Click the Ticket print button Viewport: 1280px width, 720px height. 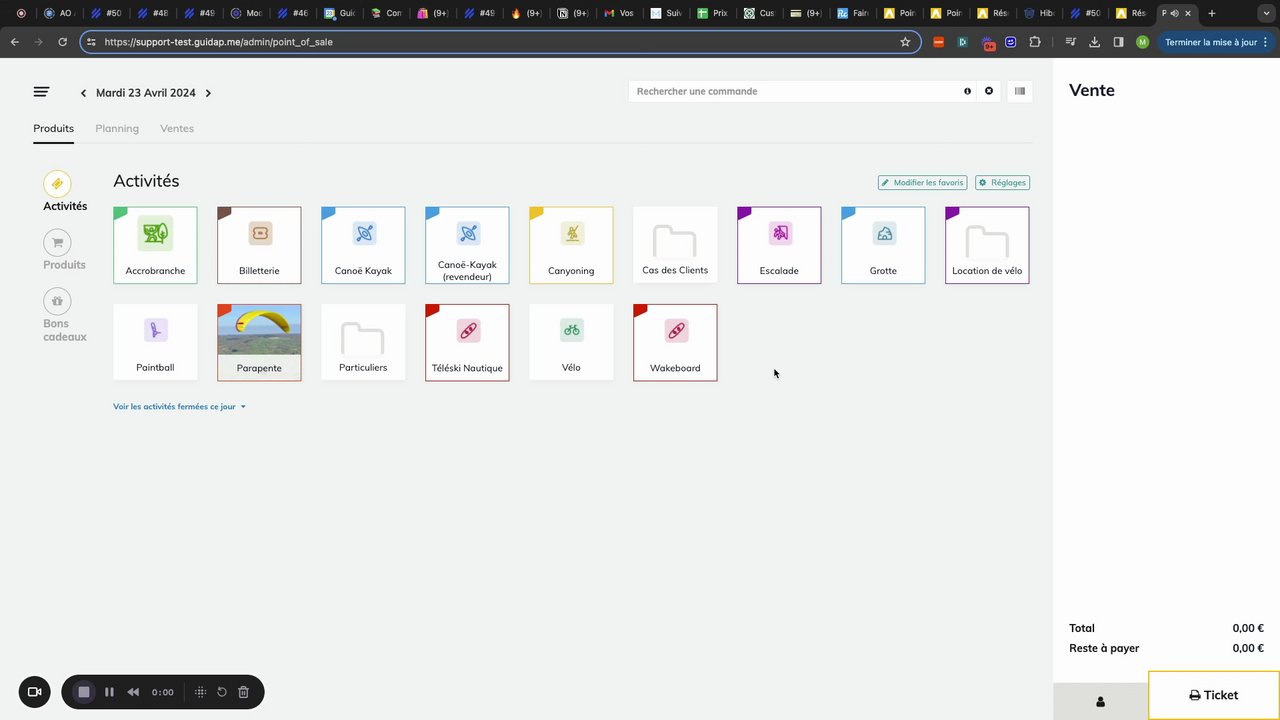pyautogui.click(x=1214, y=695)
